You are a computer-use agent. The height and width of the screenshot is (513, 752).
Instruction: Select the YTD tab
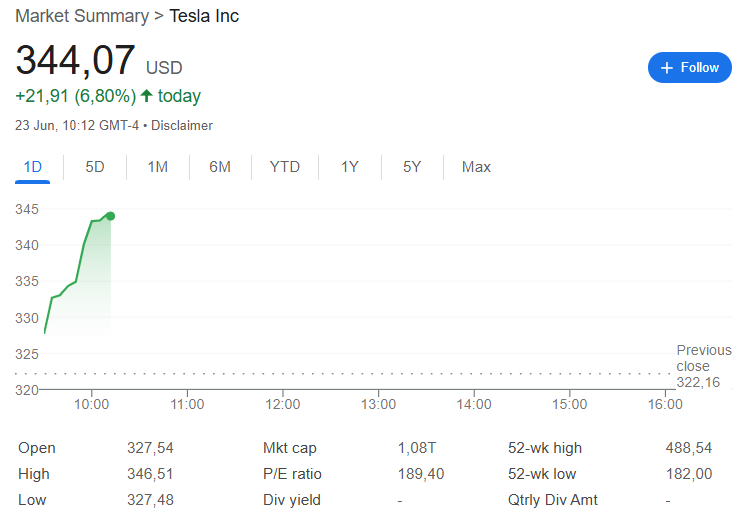(x=285, y=167)
